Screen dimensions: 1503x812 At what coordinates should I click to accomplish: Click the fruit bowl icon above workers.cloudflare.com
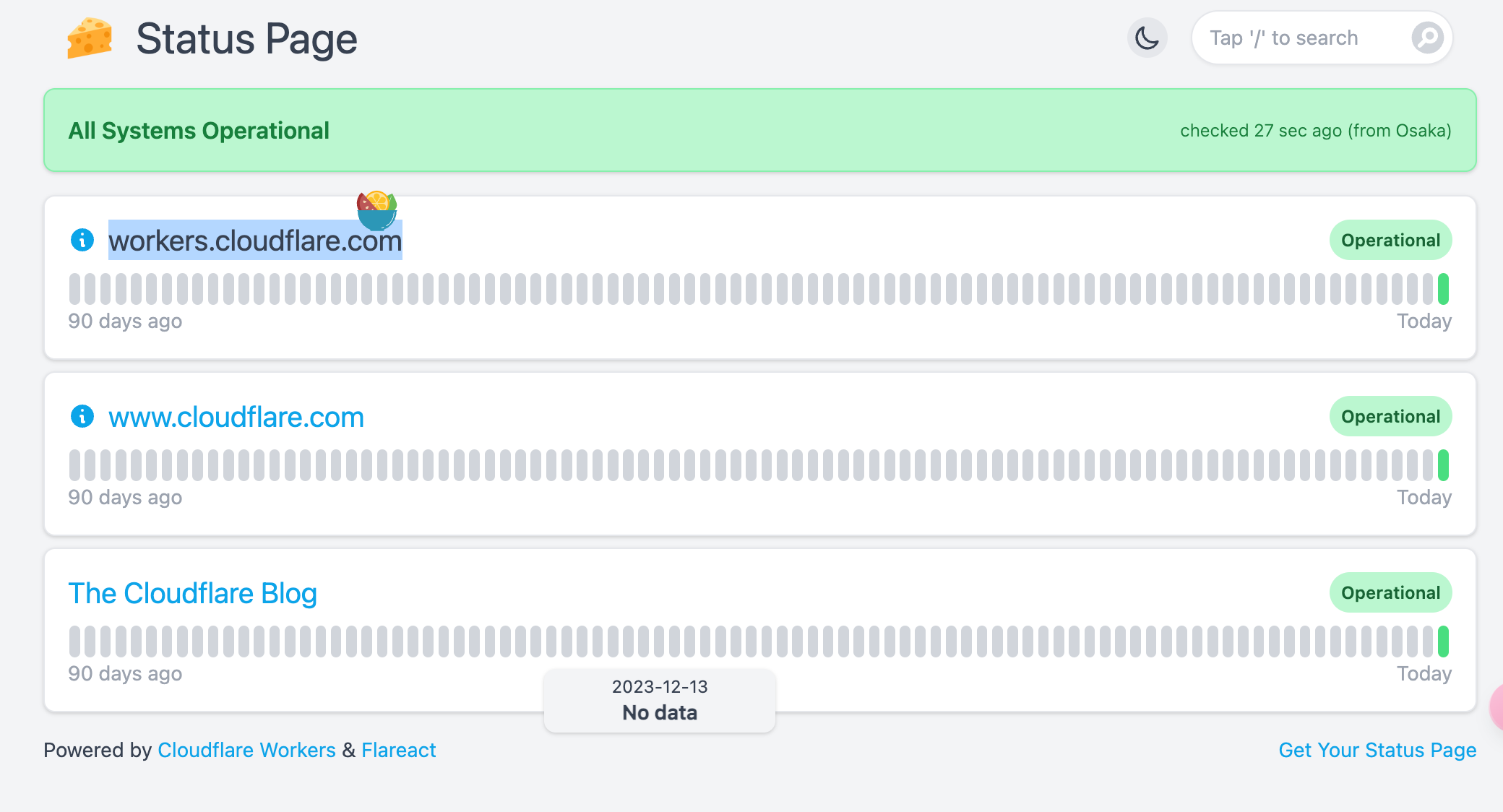pos(376,210)
